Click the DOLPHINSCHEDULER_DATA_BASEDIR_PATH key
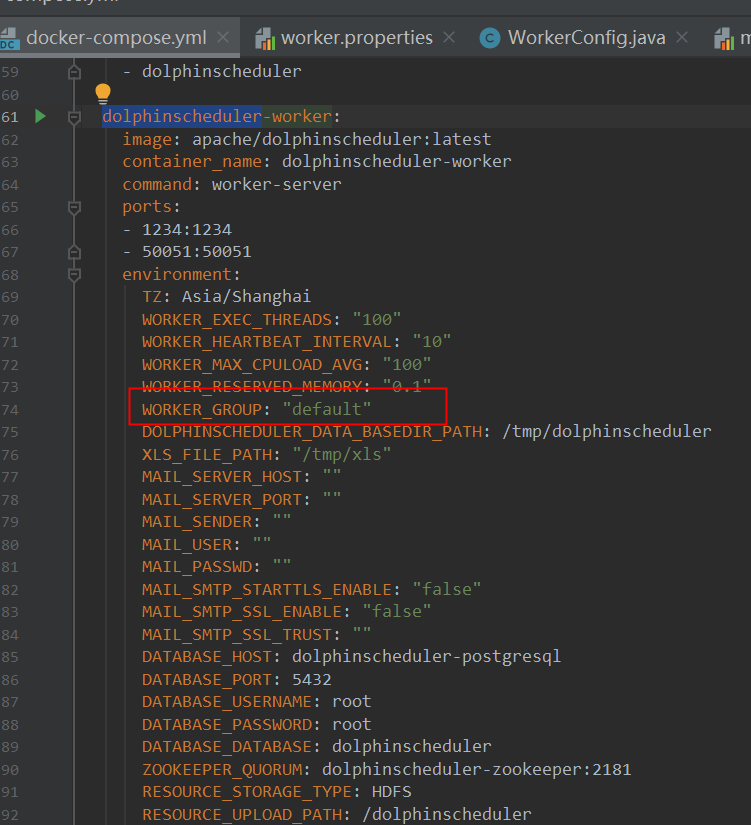The height and width of the screenshot is (825, 751). (x=312, y=432)
